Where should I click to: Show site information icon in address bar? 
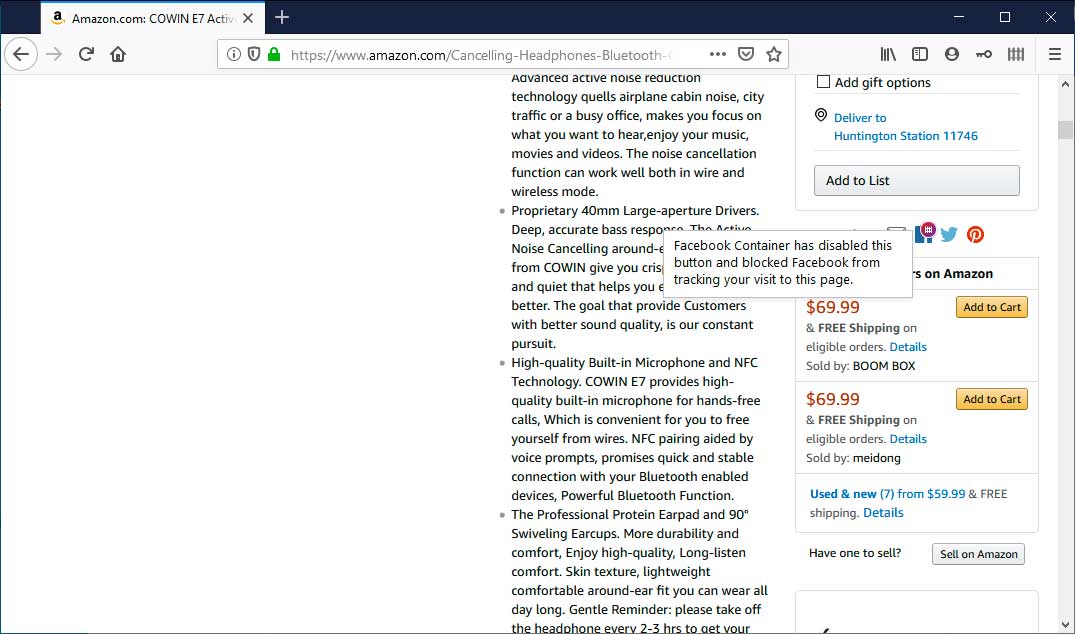[234, 54]
